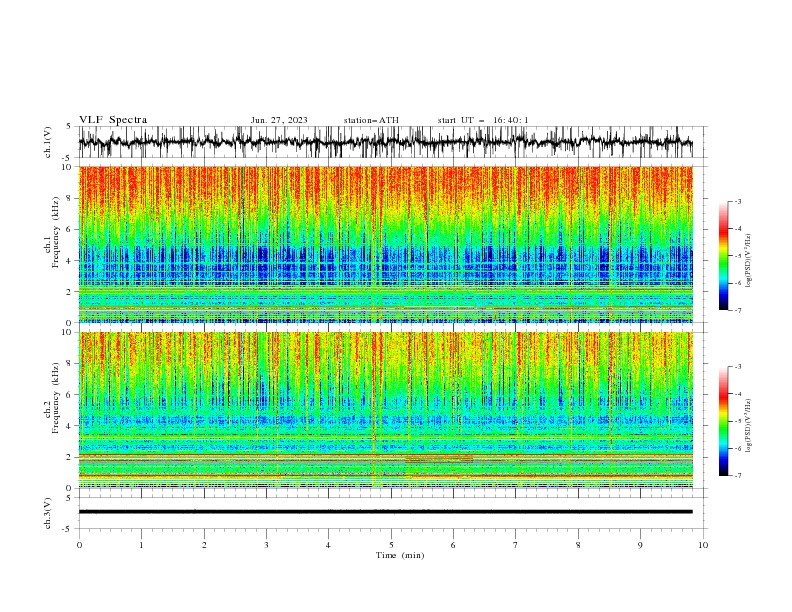Click the ch.2 PSD color scale bar
Screen dimensions: 792x612
point(723,421)
